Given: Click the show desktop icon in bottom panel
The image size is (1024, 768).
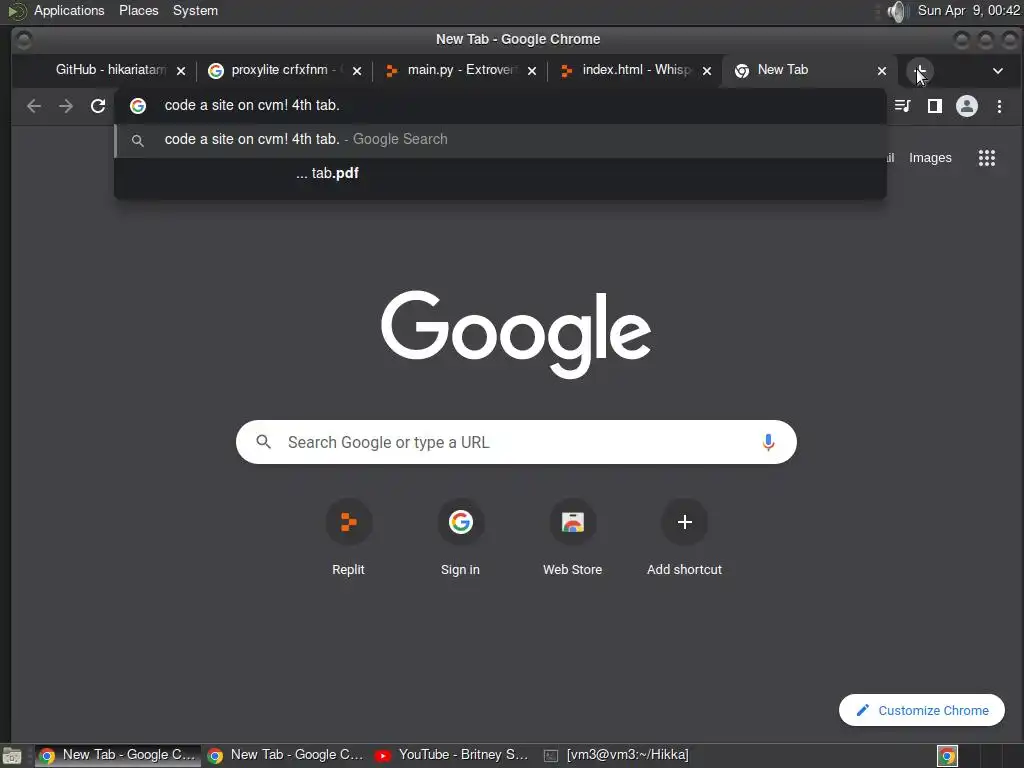Looking at the screenshot, I should pyautogui.click(x=12, y=756).
